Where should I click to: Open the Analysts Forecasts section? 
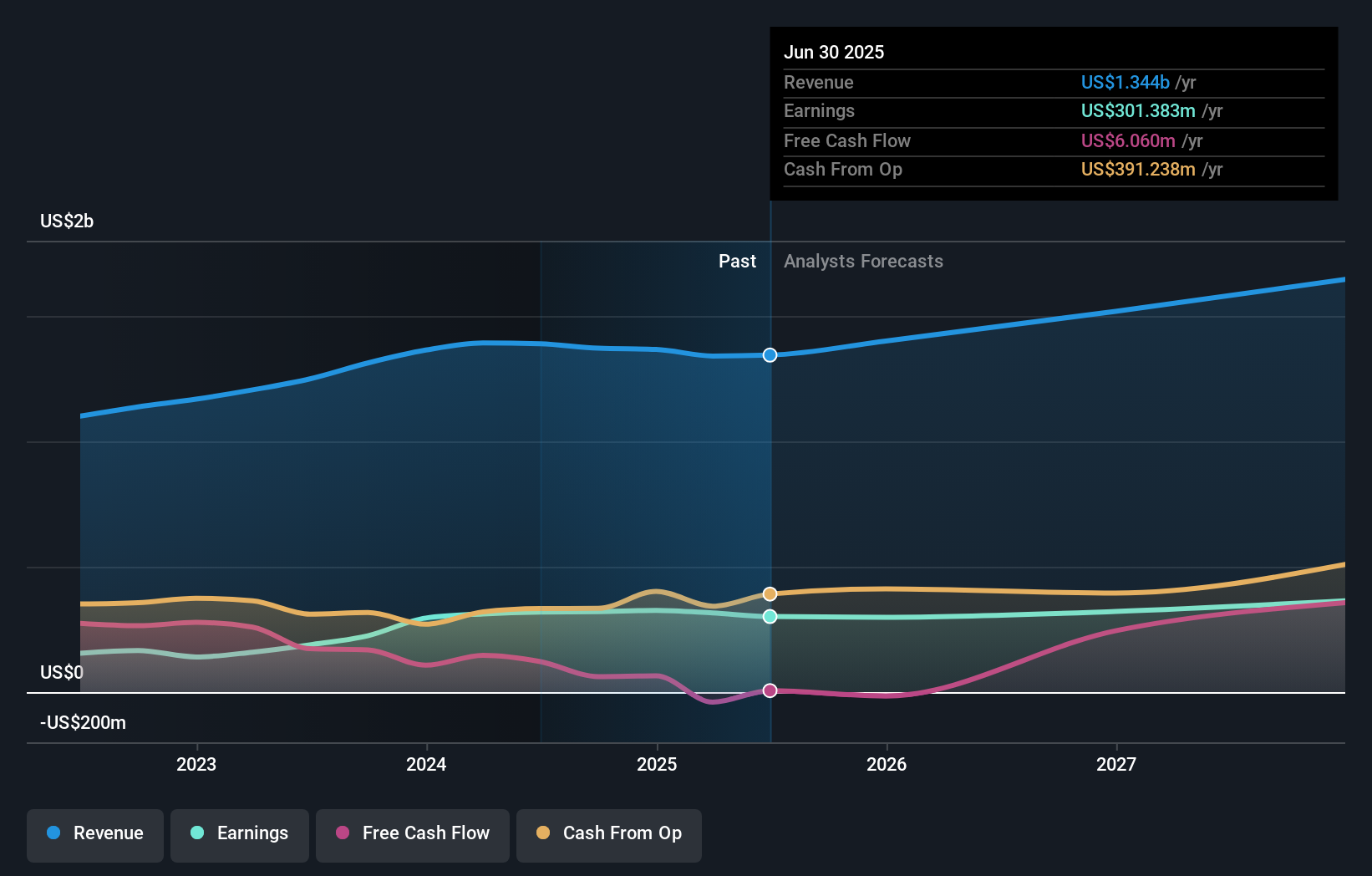(x=863, y=262)
